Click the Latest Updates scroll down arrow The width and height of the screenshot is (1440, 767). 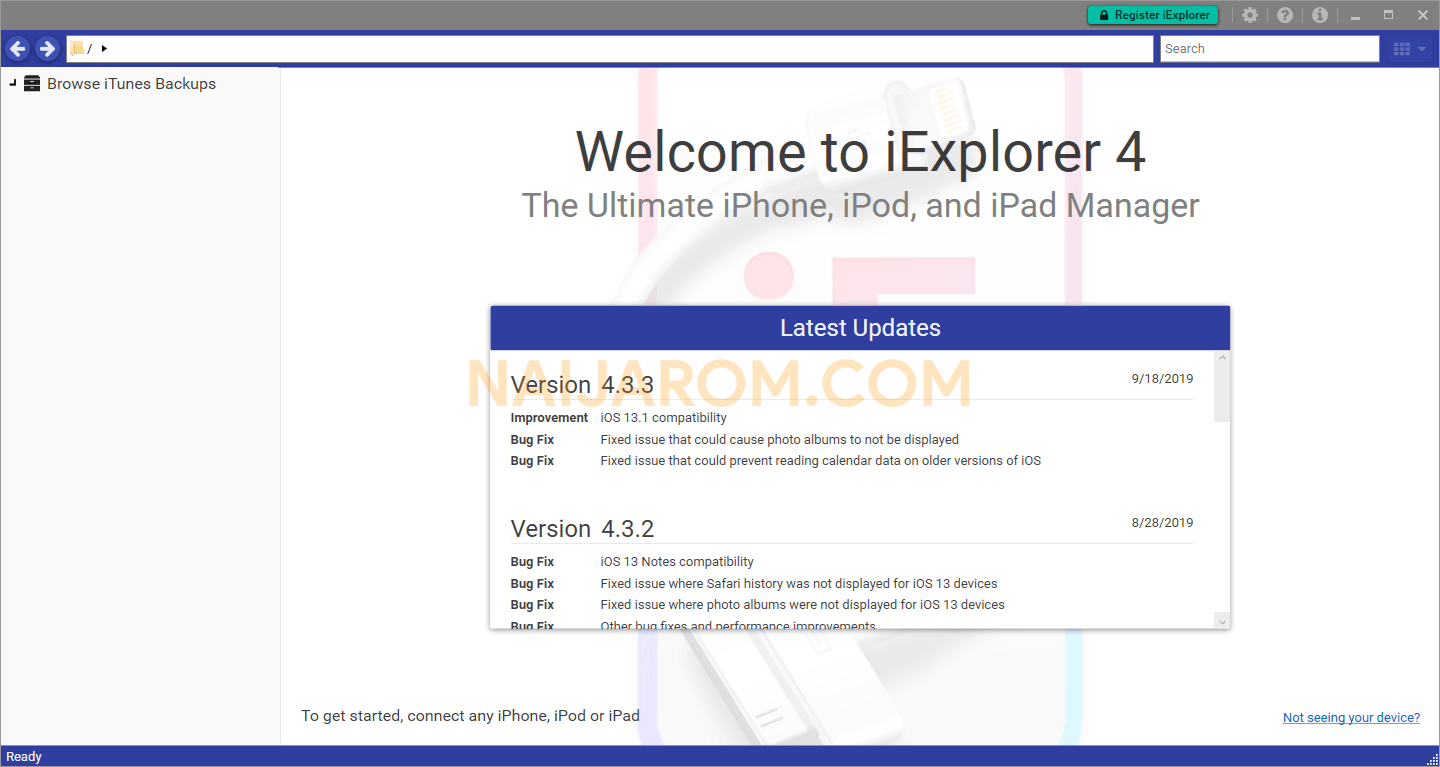point(1222,621)
